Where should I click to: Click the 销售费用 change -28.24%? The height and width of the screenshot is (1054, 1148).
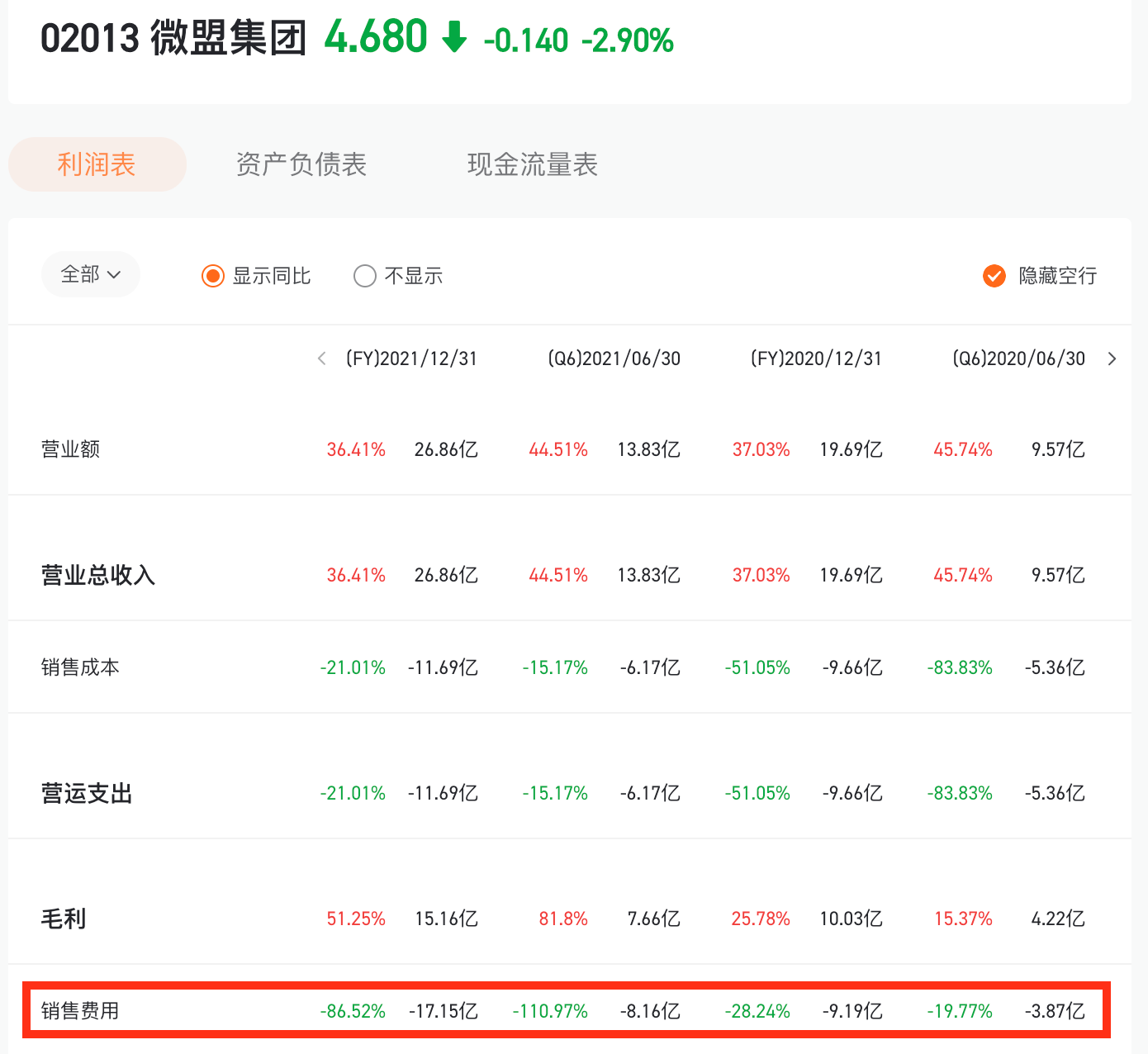click(x=757, y=1011)
